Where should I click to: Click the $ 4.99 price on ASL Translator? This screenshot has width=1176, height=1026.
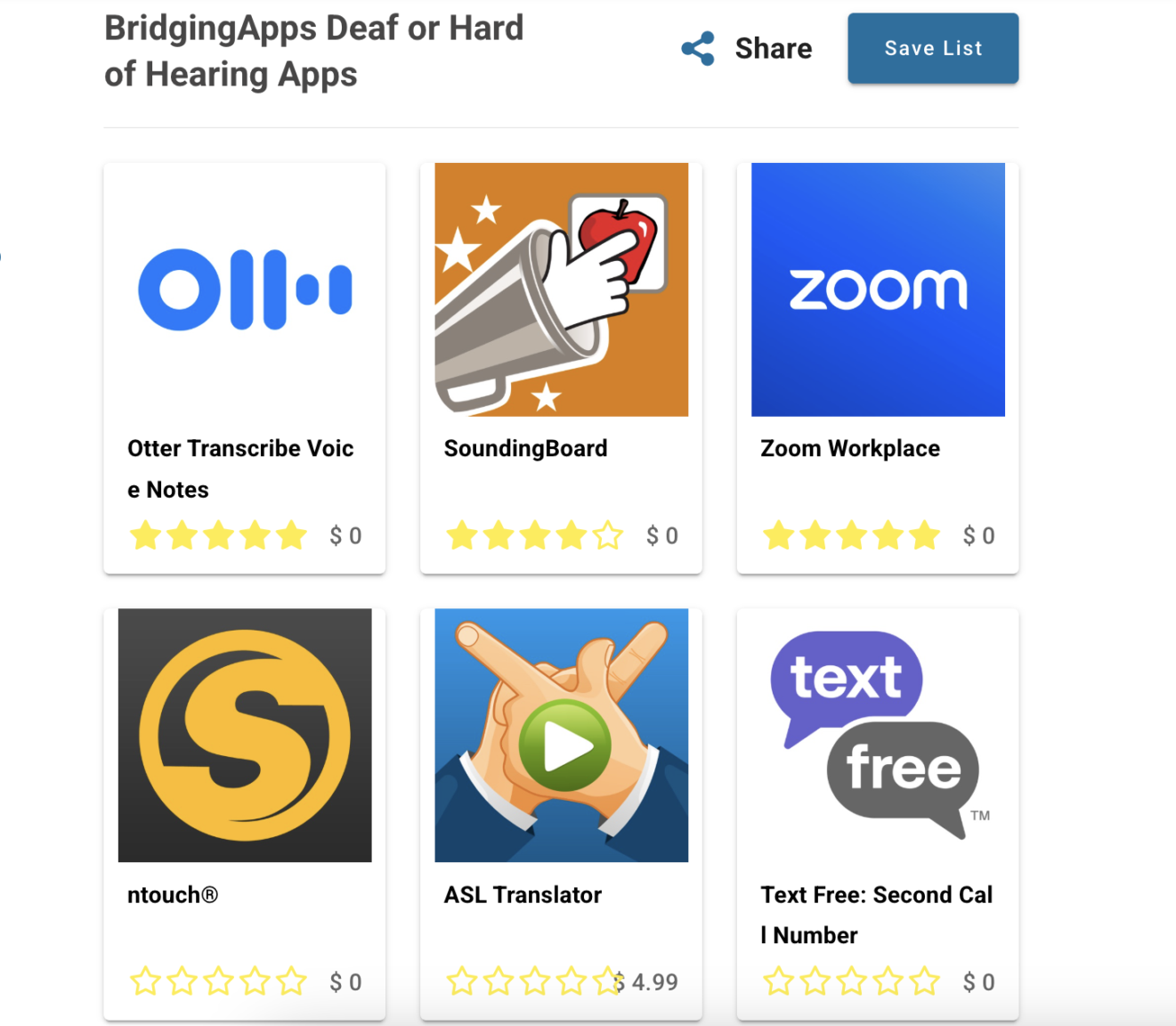pyautogui.click(x=646, y=981)
